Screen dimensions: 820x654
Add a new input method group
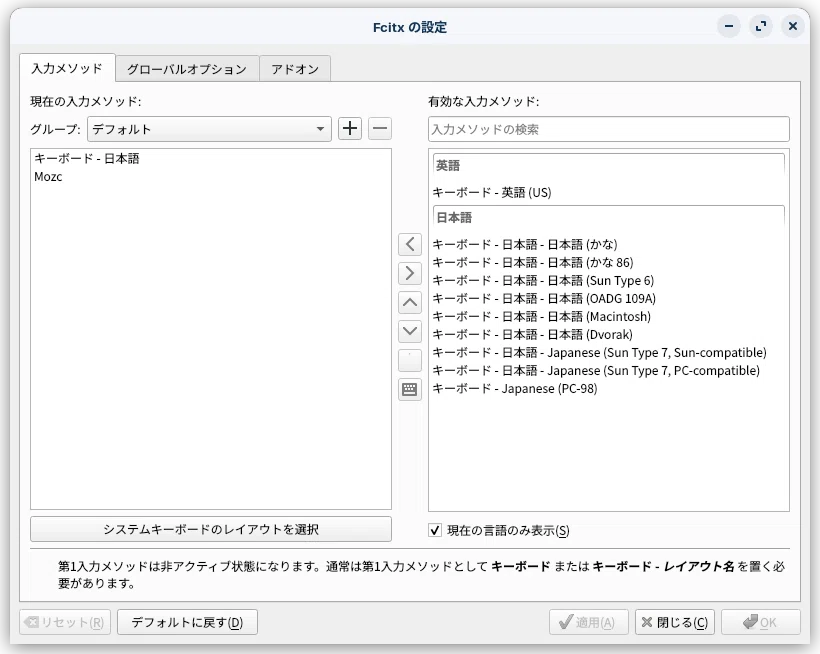pyautogui.click(x=350, y=129)
